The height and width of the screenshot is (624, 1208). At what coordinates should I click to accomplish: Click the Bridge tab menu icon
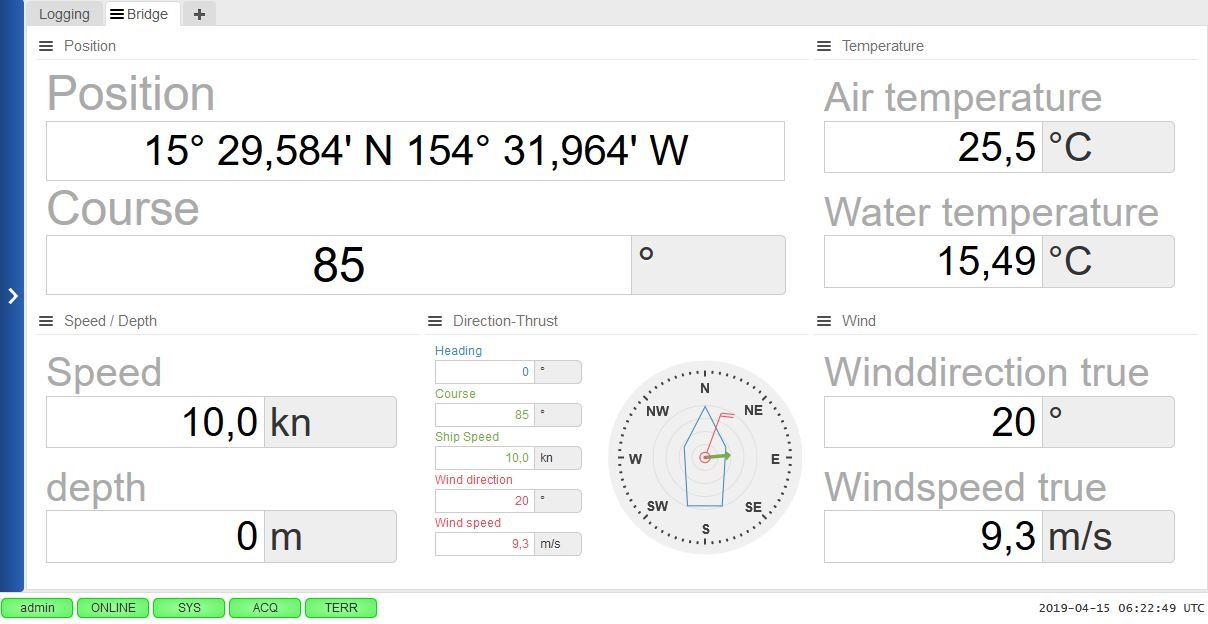point(117,14)
